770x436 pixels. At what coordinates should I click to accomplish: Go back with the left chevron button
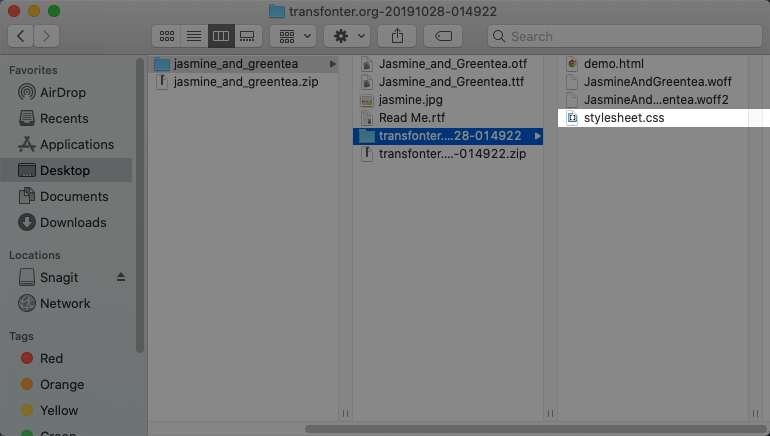21,36
